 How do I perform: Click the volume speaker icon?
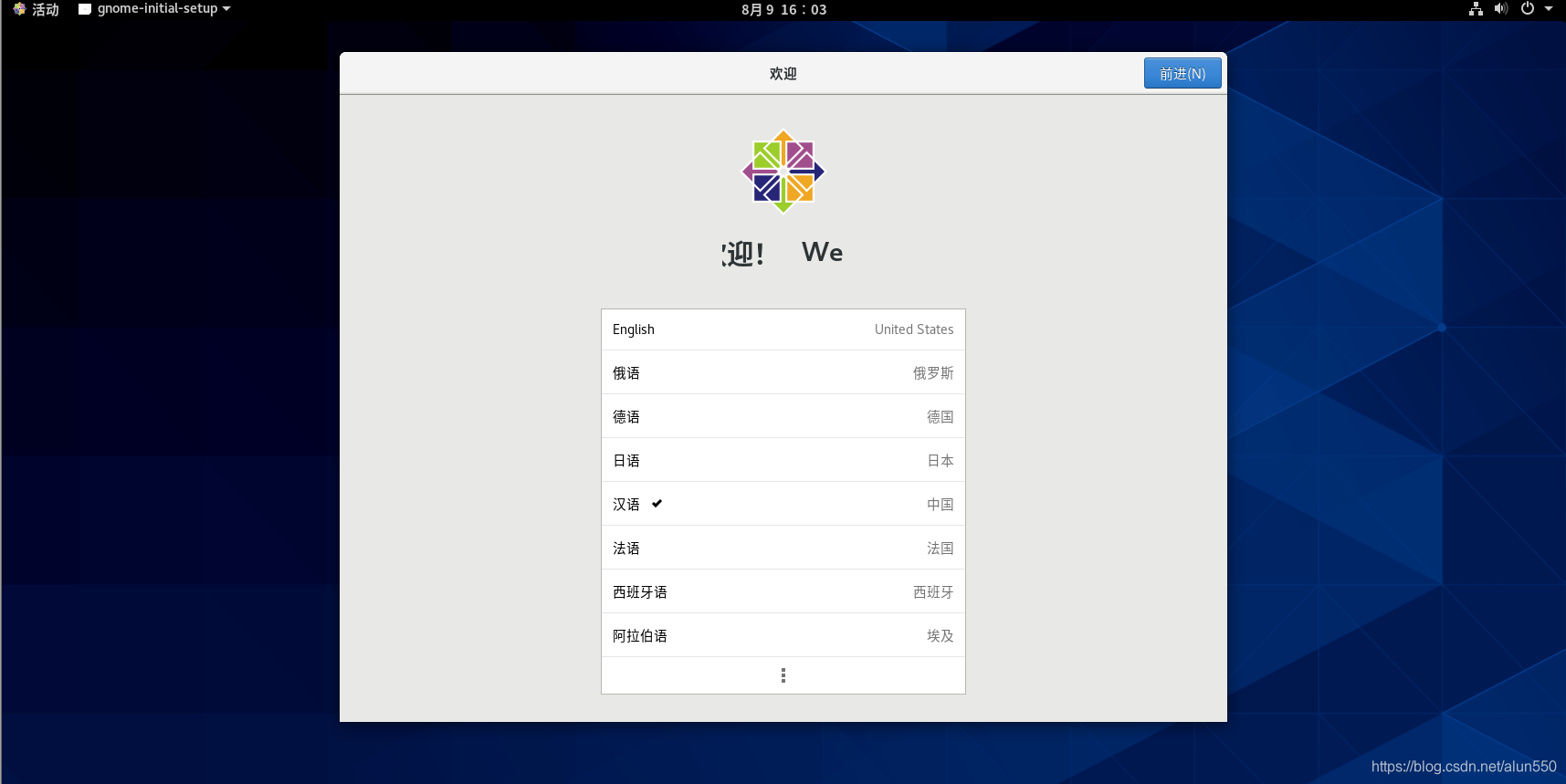pos(1500,9)
